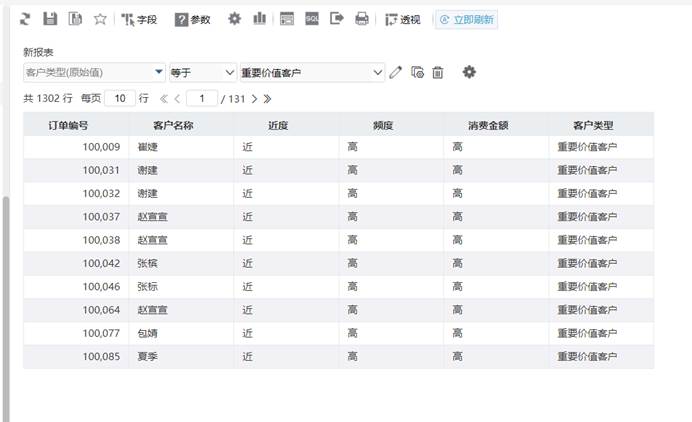Click customer name 张标 in row 100,046

147,286
